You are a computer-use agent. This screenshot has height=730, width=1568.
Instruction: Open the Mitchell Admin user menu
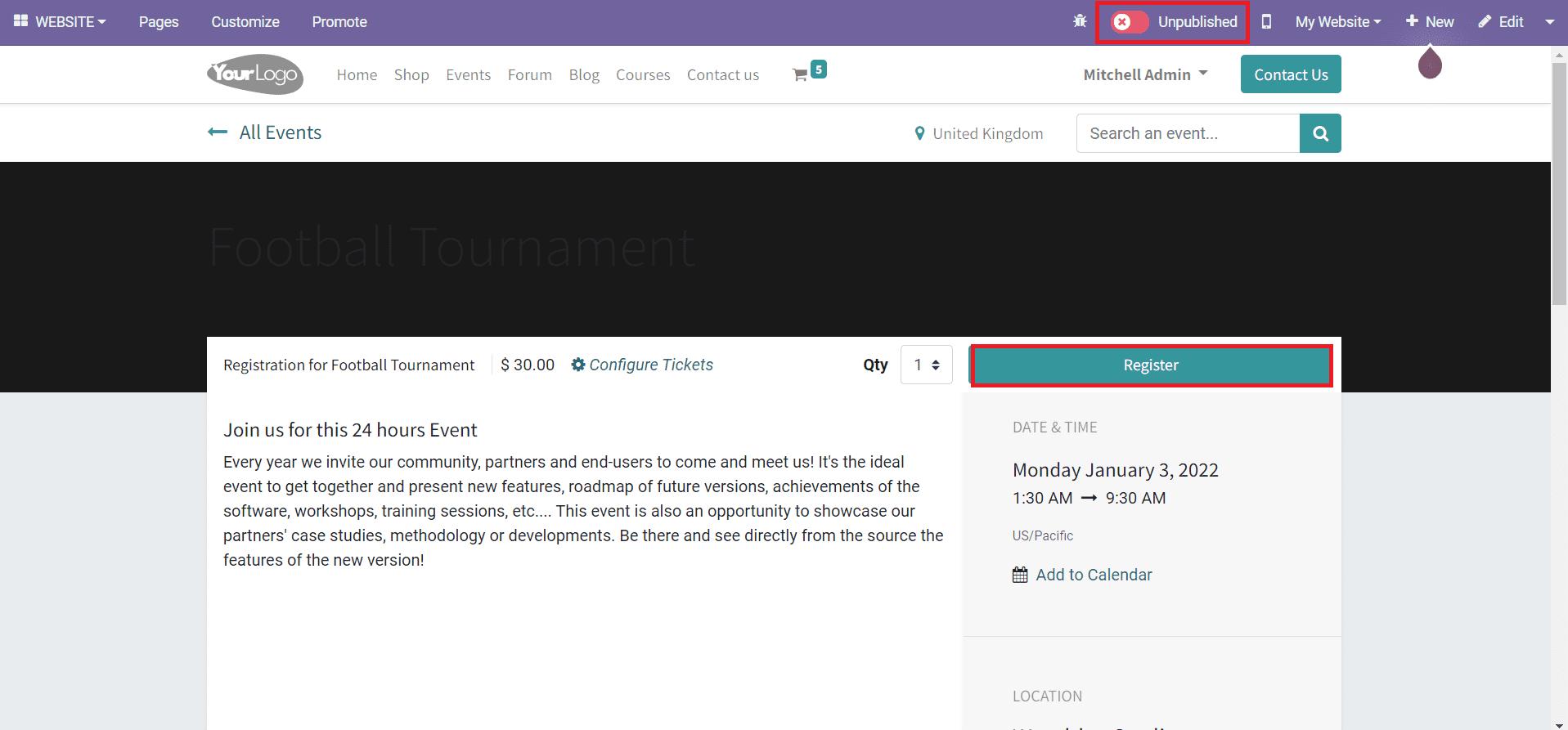(1145, 74)
